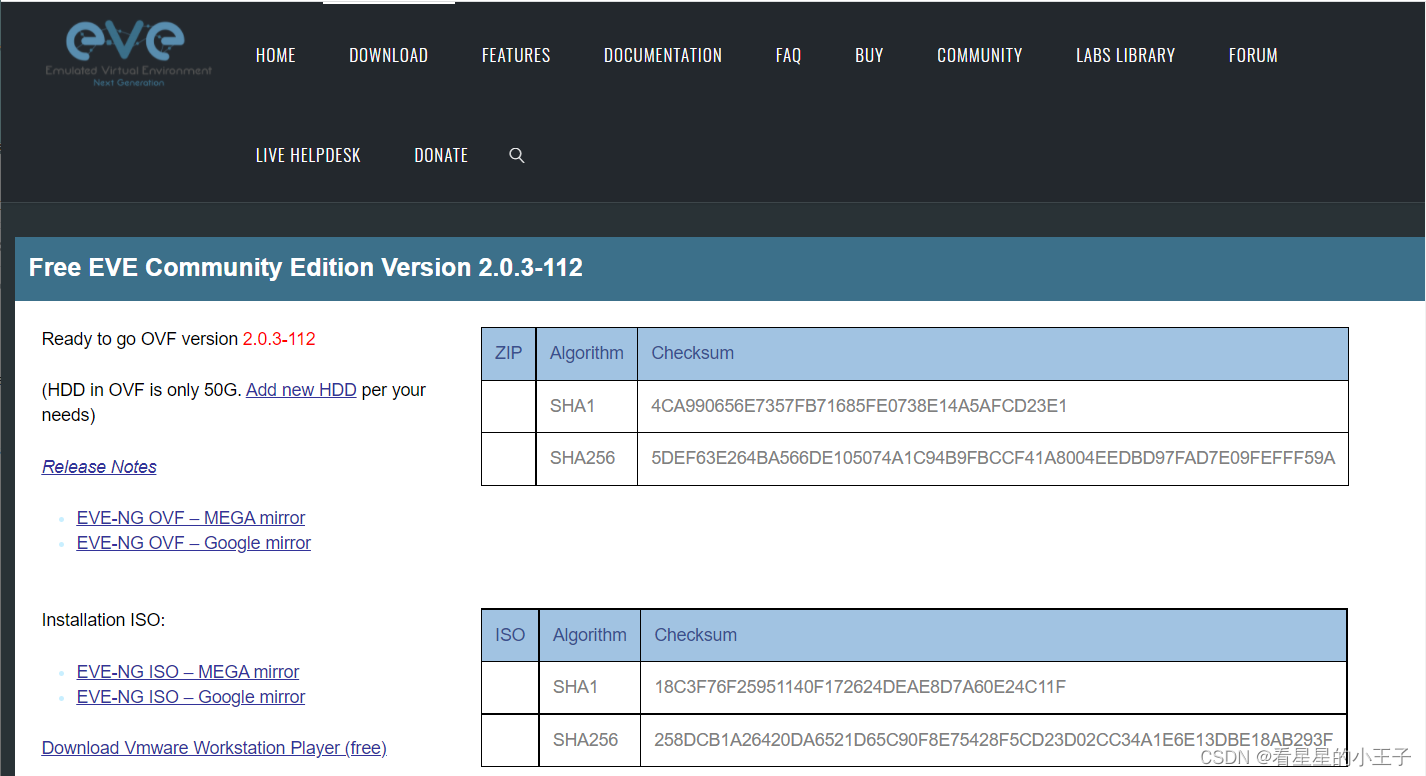This screenshot has width=1426, height=776.
Task: Open the search magnifier icon
Action: click(517, 155)
